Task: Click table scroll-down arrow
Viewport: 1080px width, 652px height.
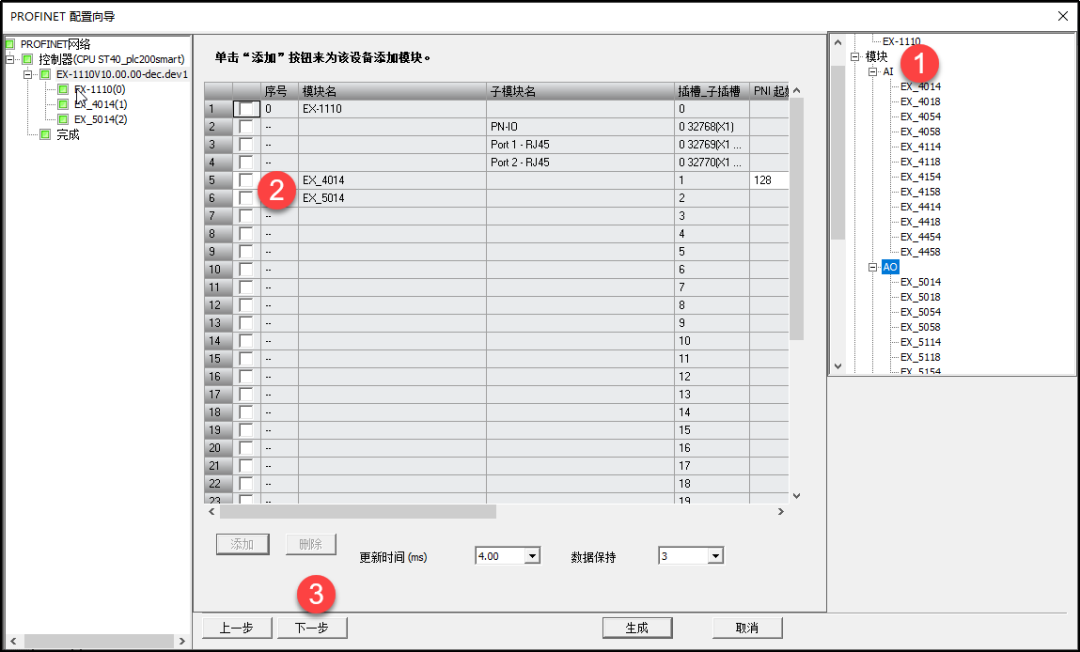Action: pos(797,496)
